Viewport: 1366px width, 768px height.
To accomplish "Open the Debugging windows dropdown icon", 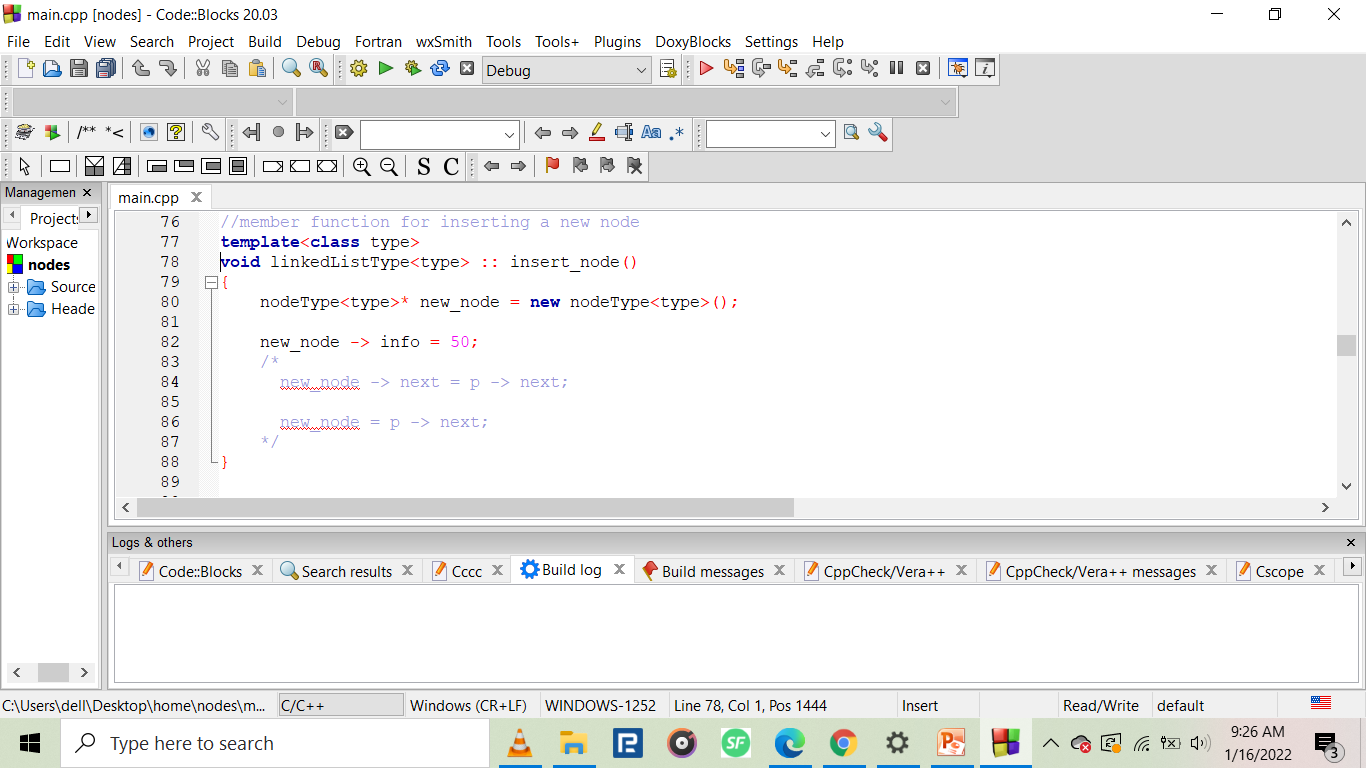I will pos(957,68).
